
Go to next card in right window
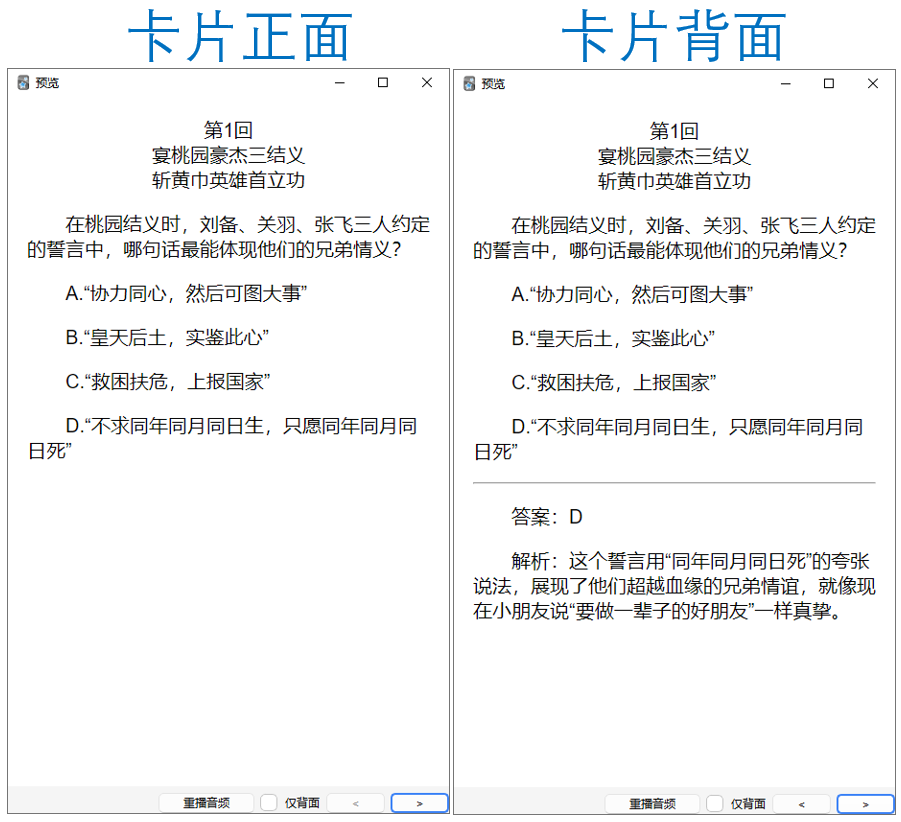click(865, 804)
